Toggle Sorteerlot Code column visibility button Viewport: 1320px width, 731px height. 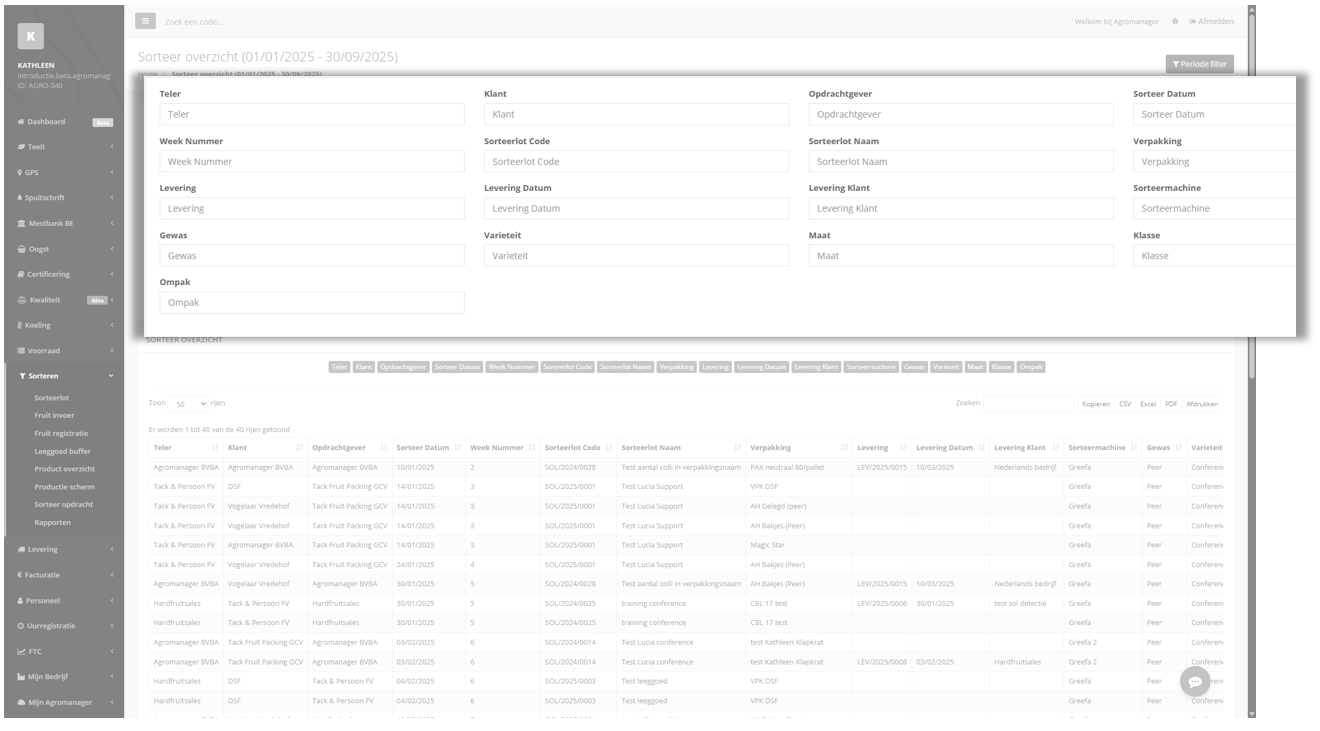pos(568,367)
